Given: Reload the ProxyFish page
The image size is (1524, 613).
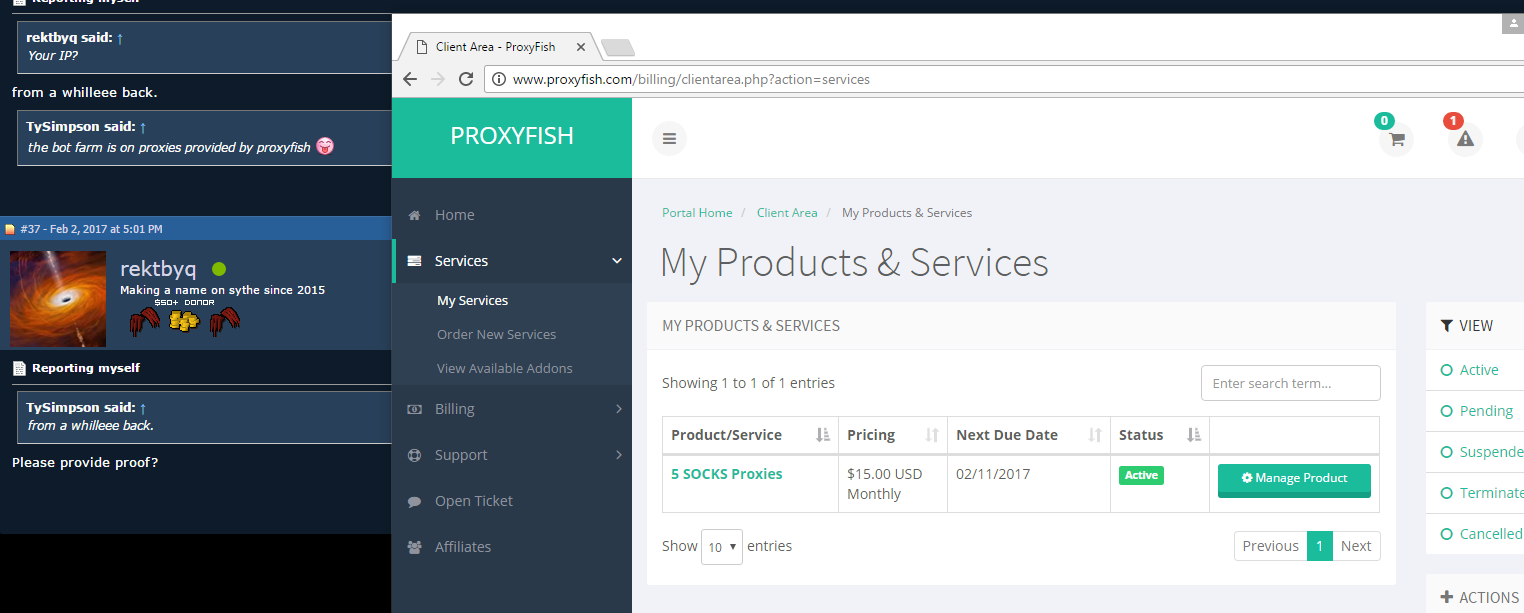Looking at the screenshot, I should click(x=466, y=79).
